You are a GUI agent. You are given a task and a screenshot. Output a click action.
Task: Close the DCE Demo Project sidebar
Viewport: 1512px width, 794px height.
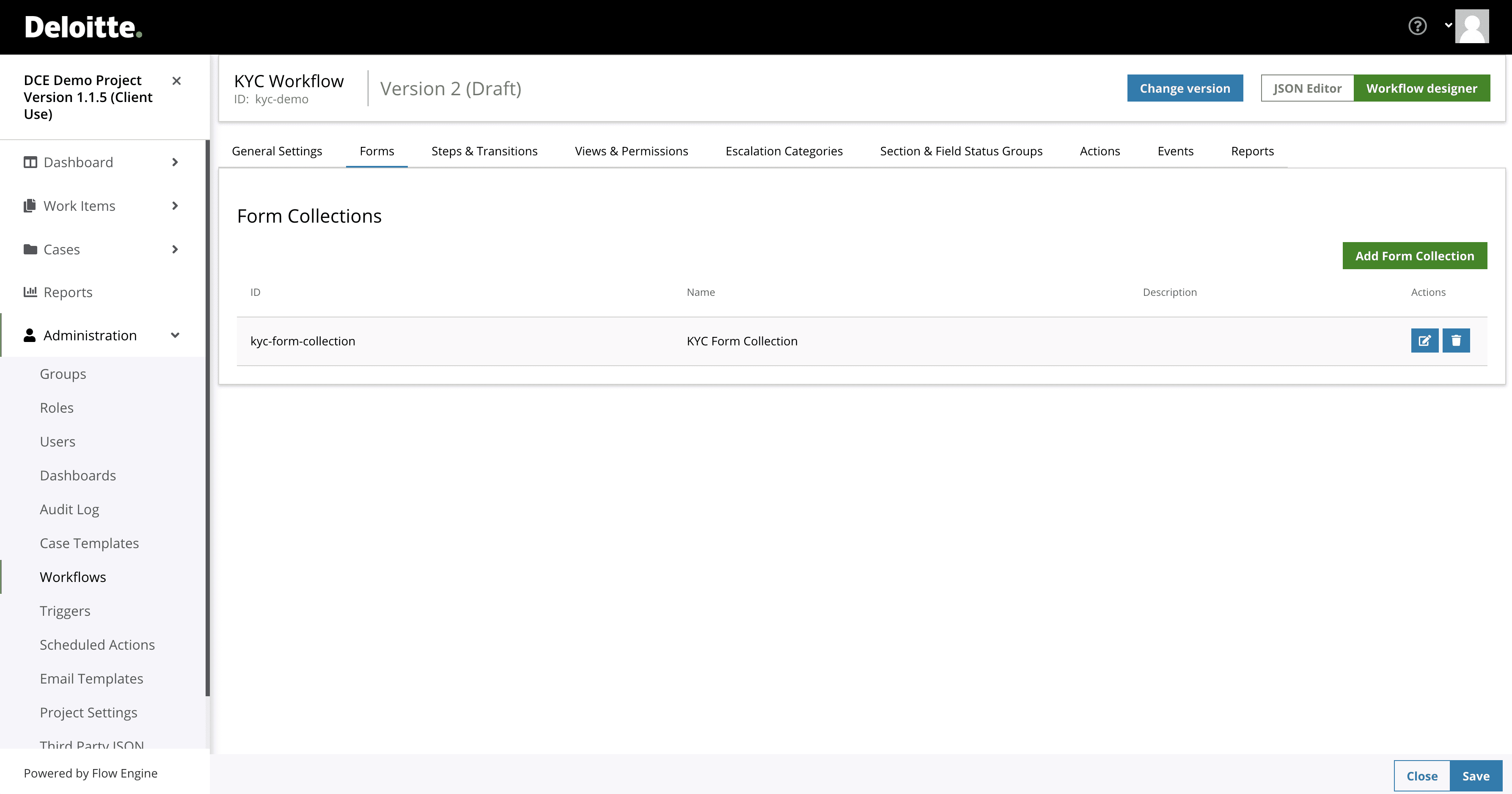pos(176,81)
